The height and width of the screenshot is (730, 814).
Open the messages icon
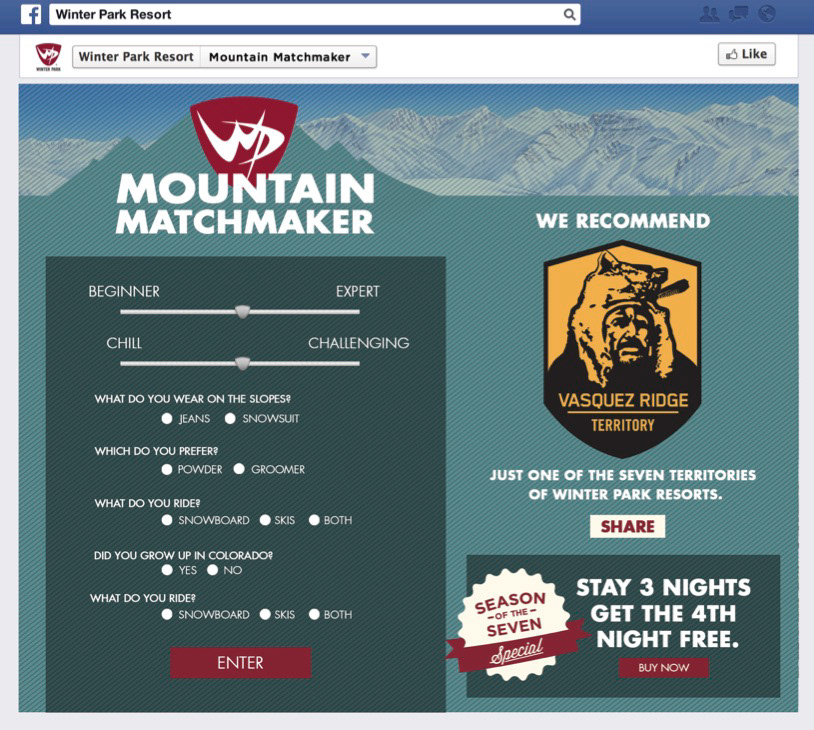(x=738, y=14)
